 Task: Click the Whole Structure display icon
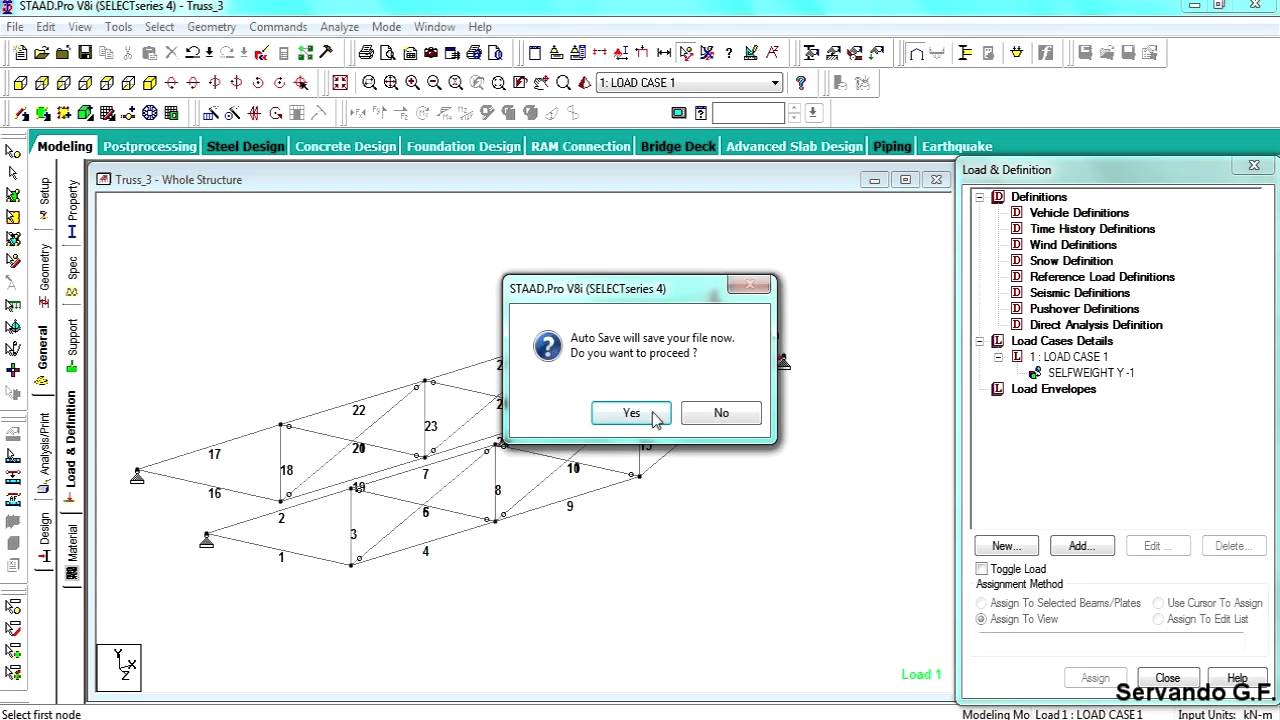[340, 83]
